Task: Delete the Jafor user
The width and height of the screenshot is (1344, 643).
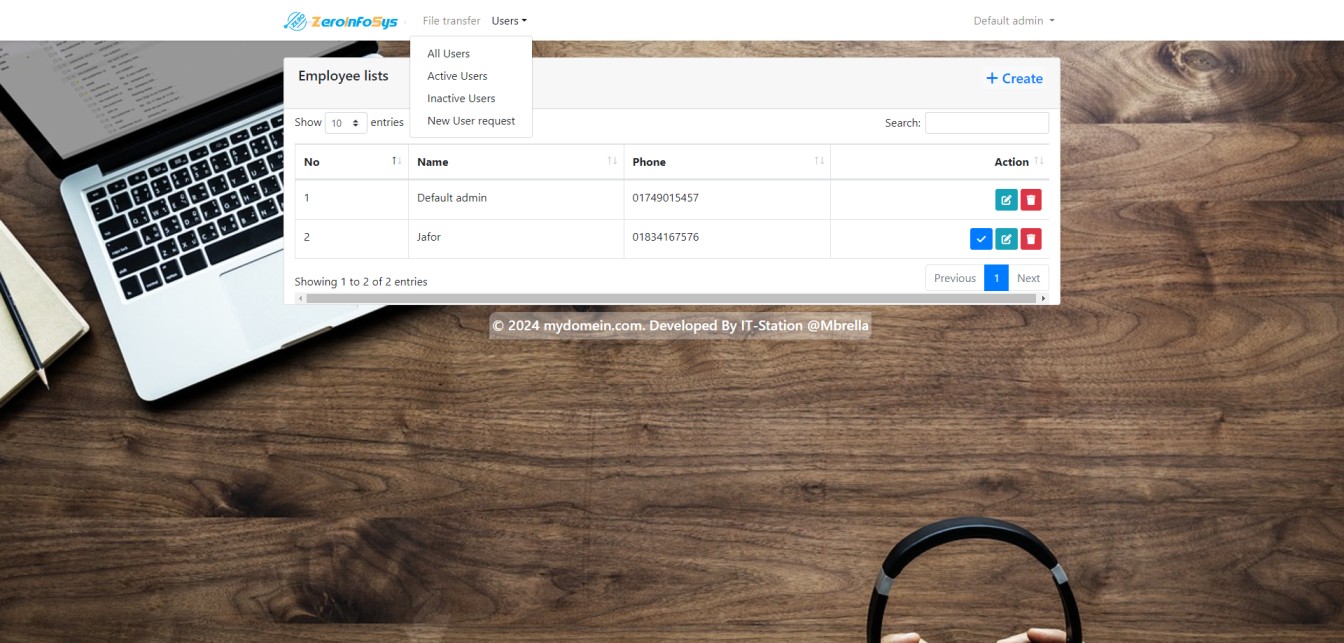Action: tap(1031, 239)
